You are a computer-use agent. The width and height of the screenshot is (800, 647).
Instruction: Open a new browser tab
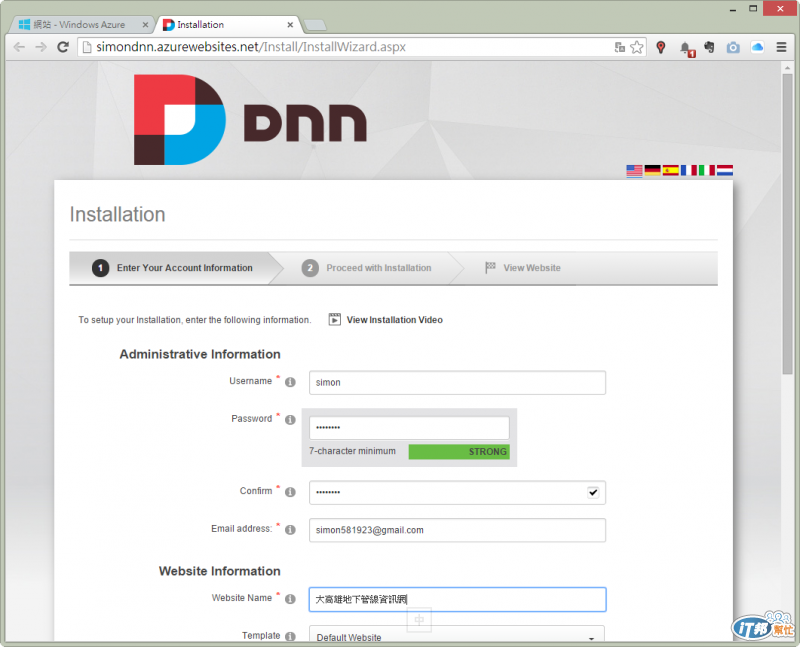[315, 25]
